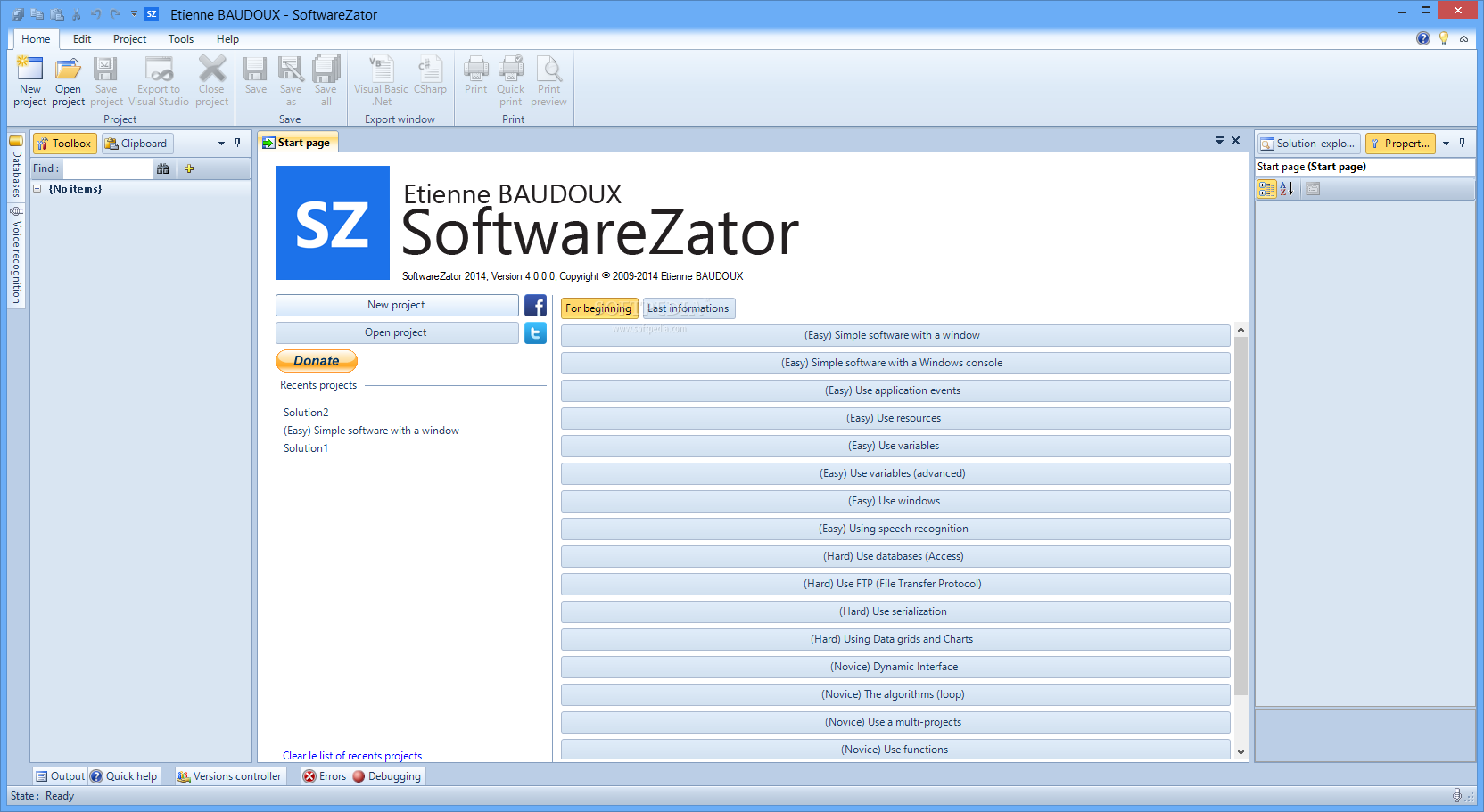Open the document tabs list dropdown
The image size is (1484, 812).
coord(1219,141)
